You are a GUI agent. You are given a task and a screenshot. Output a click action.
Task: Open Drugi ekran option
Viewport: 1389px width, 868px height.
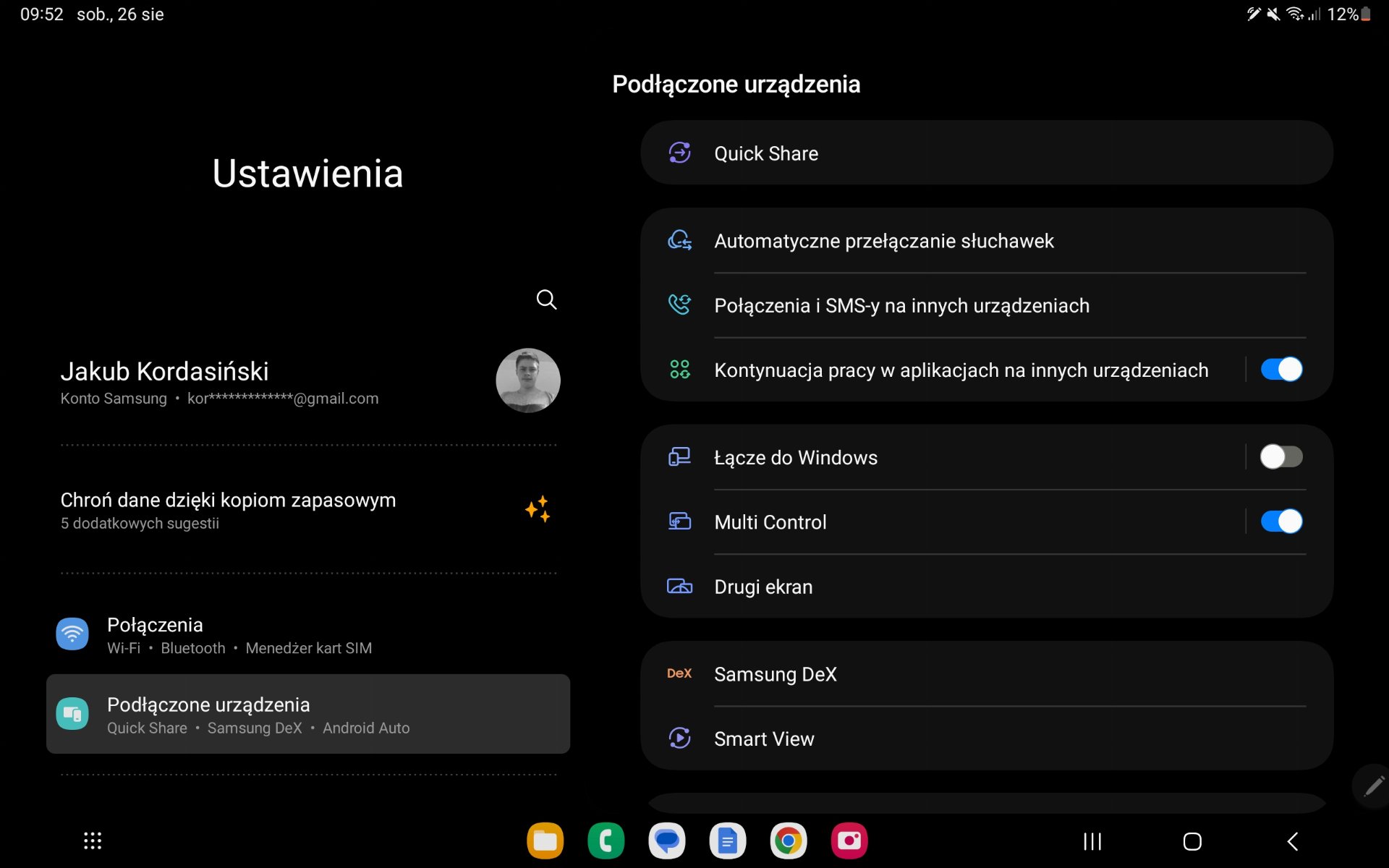tap(987, 586)
